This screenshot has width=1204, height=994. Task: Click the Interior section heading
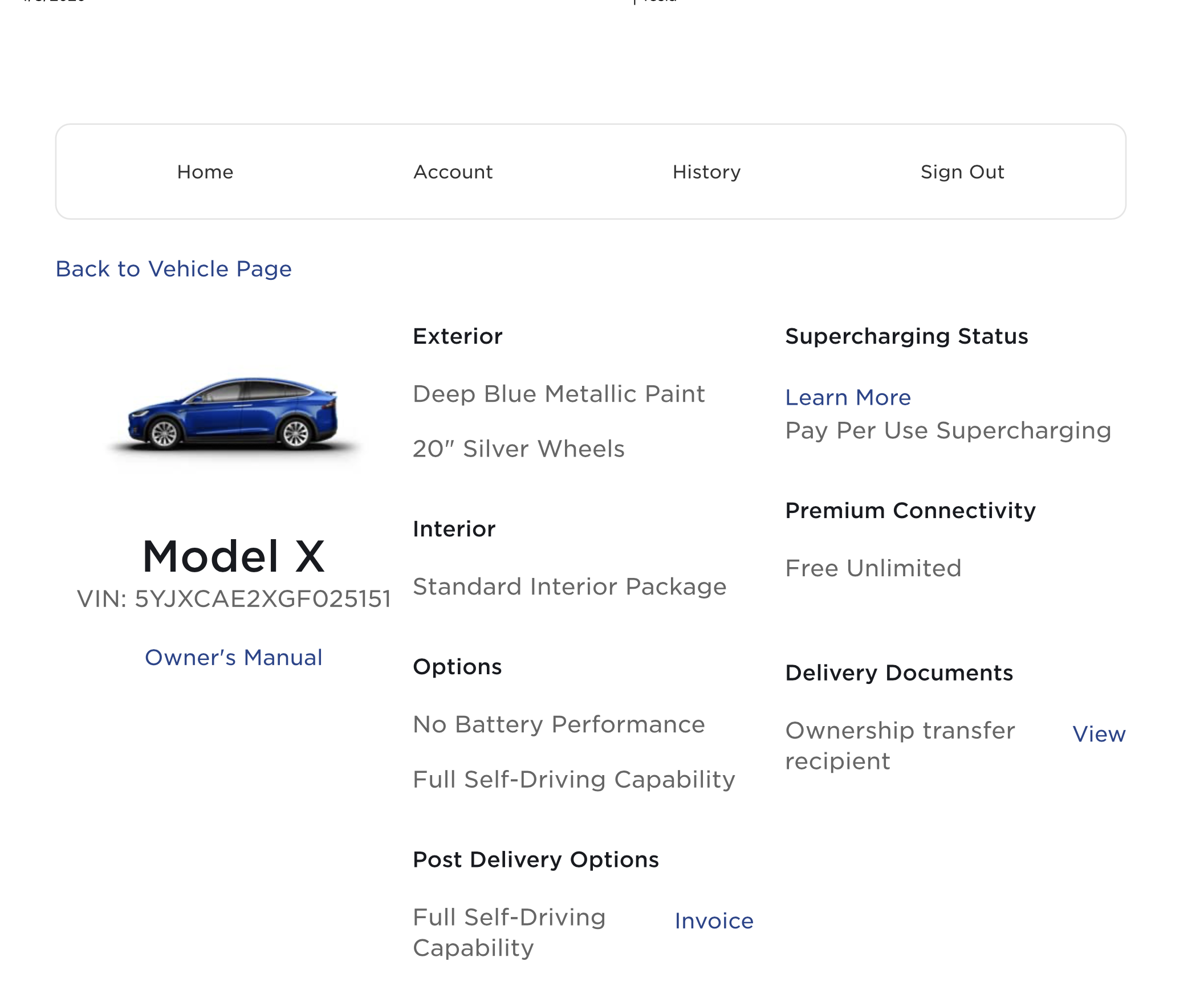click(x=455, y=528)
